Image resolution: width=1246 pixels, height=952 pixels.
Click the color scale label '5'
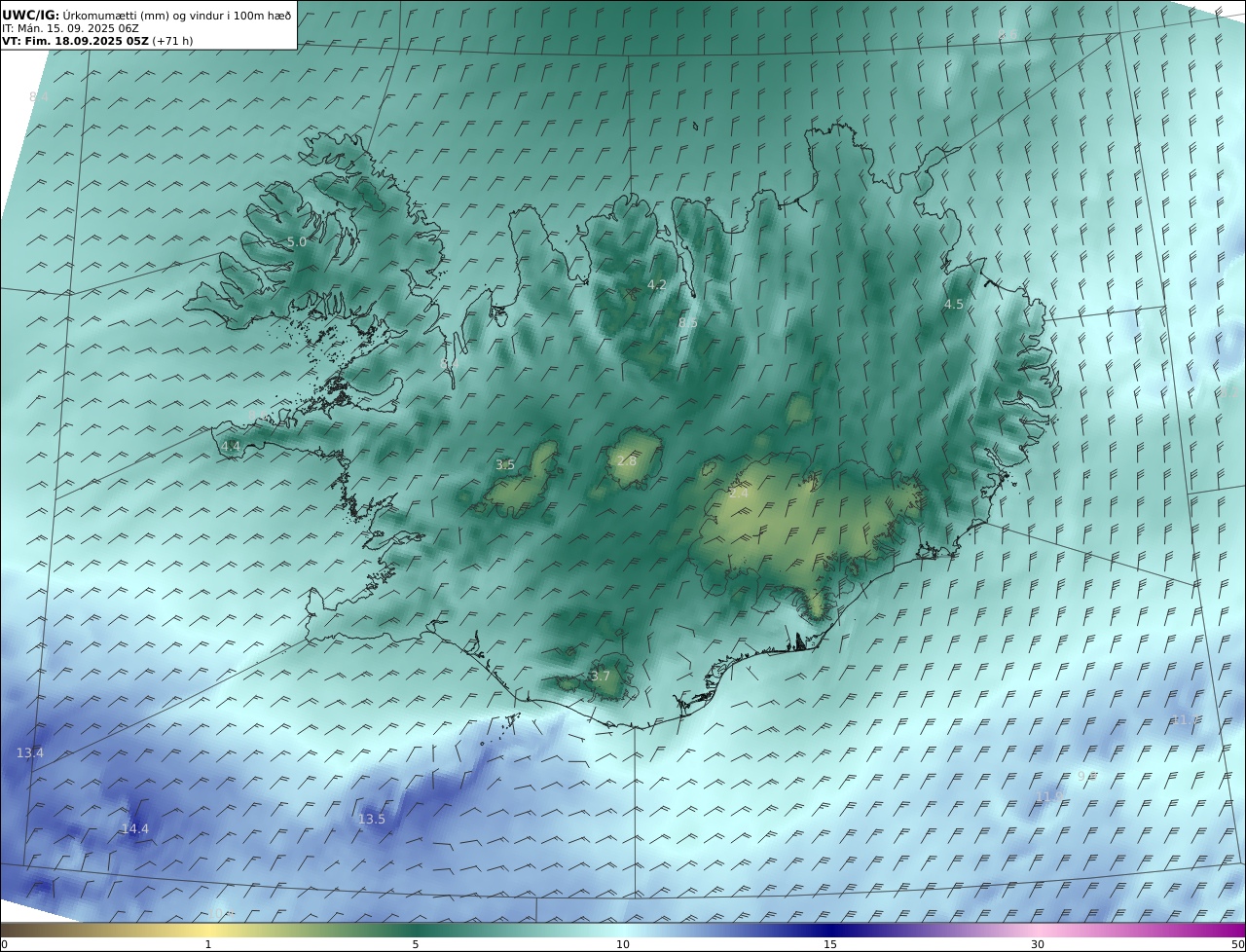[416, 944]
